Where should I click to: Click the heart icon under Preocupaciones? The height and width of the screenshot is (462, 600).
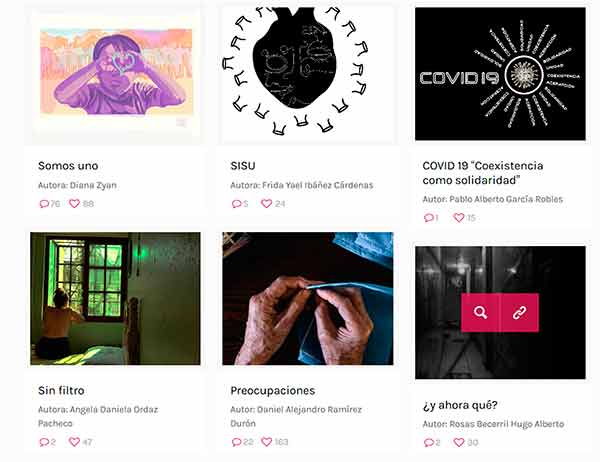[x=266, y=442]
